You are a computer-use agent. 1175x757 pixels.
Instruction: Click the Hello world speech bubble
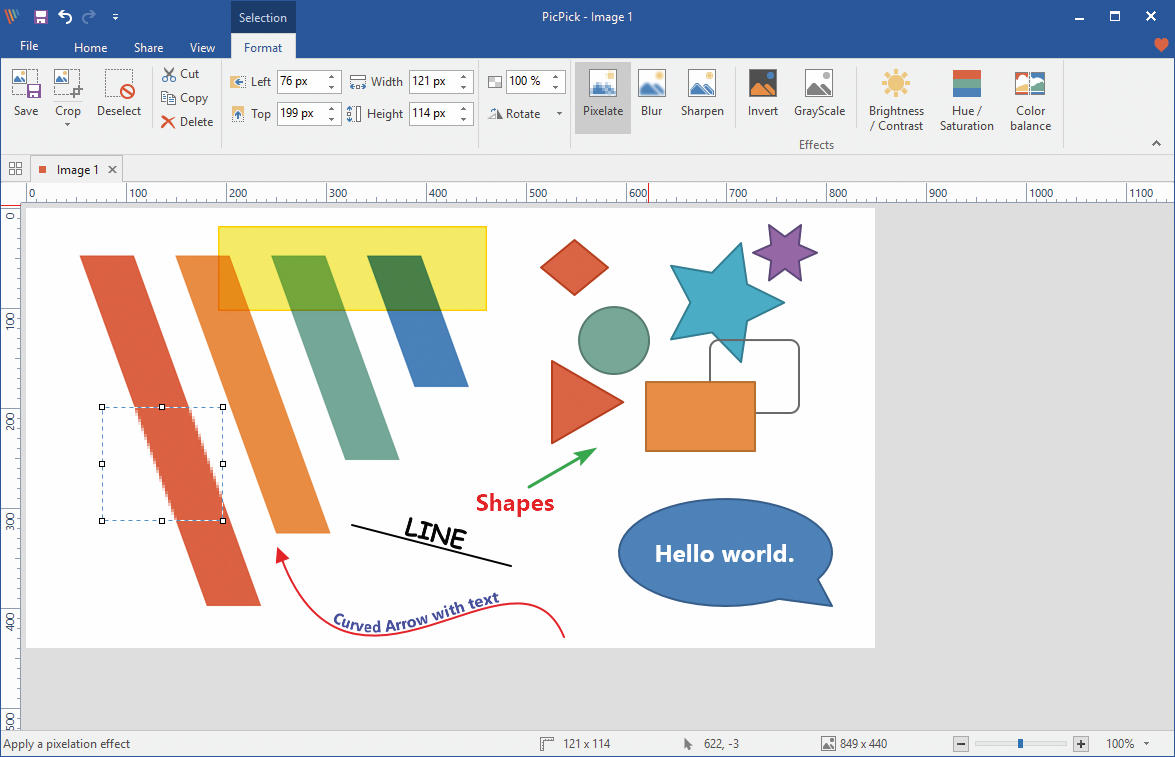coord(724,553)
